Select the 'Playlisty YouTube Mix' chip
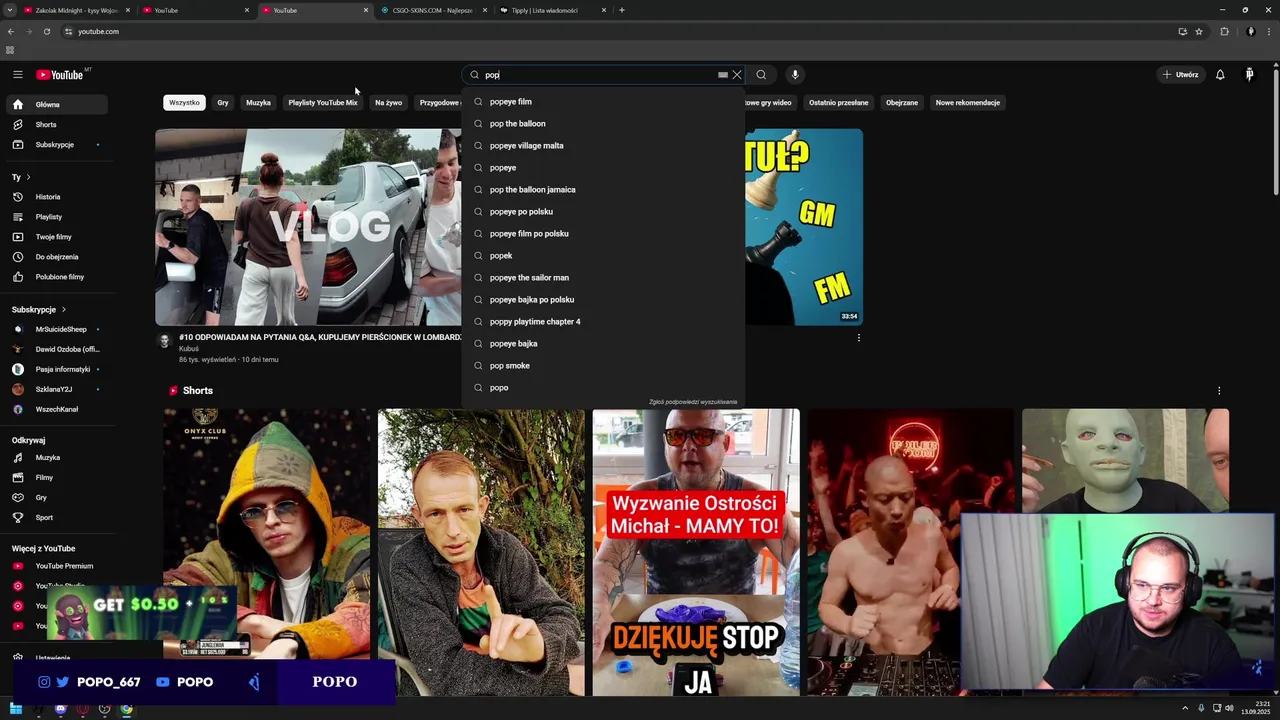This screenshot has height=720, width=1280. pos(323,103)
